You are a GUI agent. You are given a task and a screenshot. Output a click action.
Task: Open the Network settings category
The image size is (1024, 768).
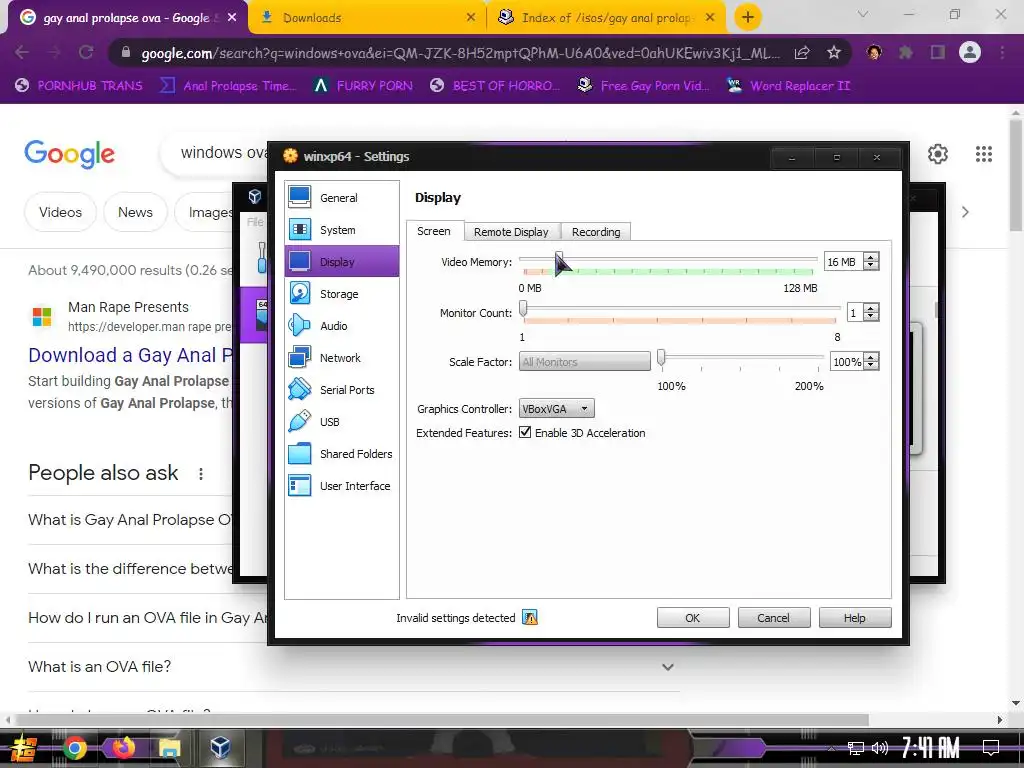342,358
